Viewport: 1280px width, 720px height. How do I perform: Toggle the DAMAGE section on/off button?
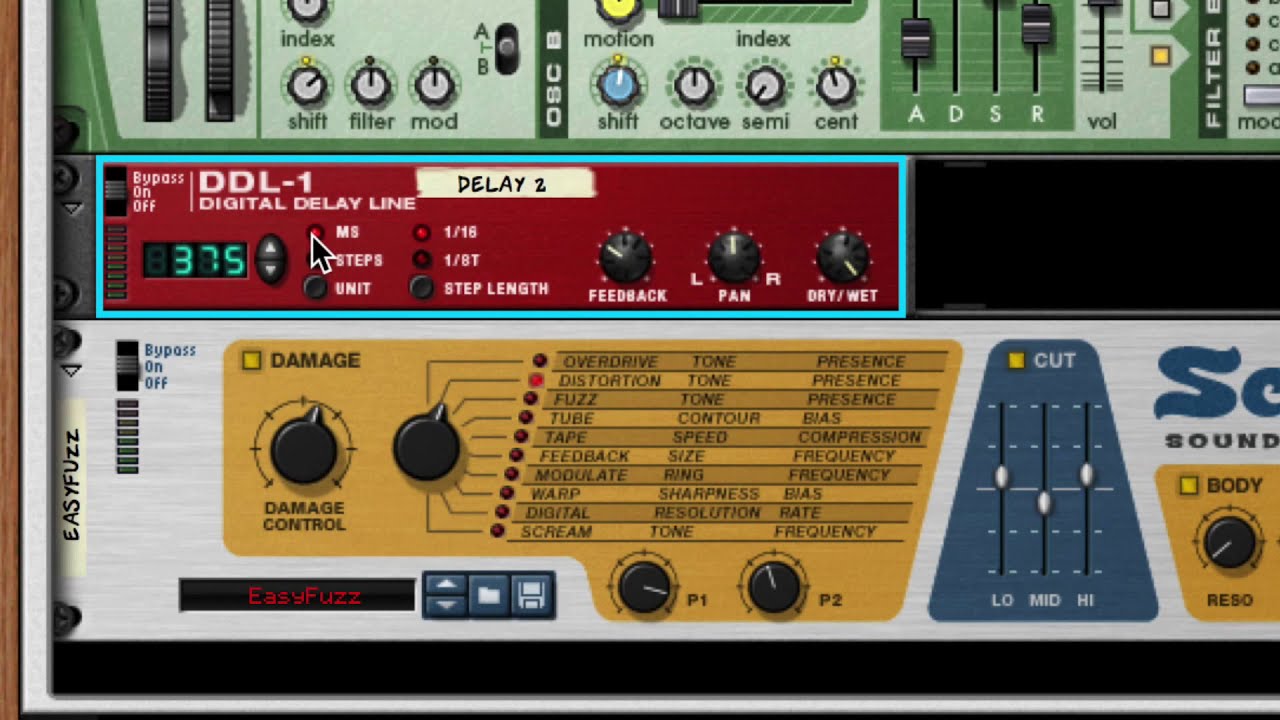[x=251, y=360]
